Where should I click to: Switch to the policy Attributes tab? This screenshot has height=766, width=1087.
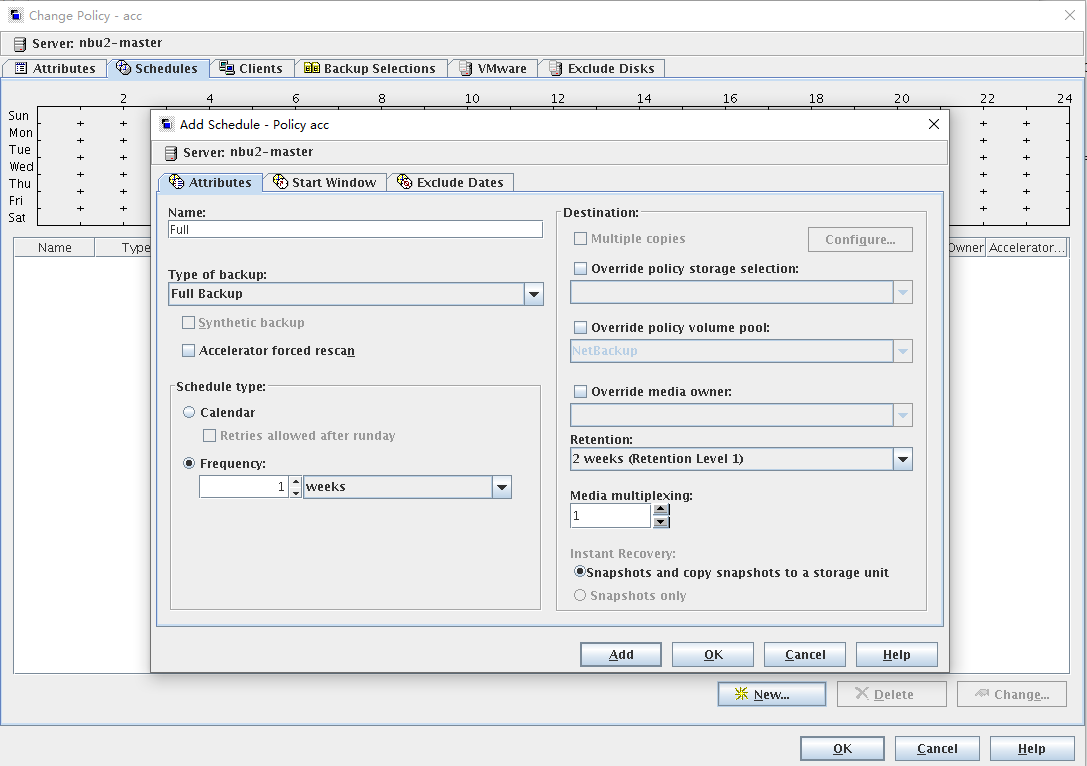55,68
